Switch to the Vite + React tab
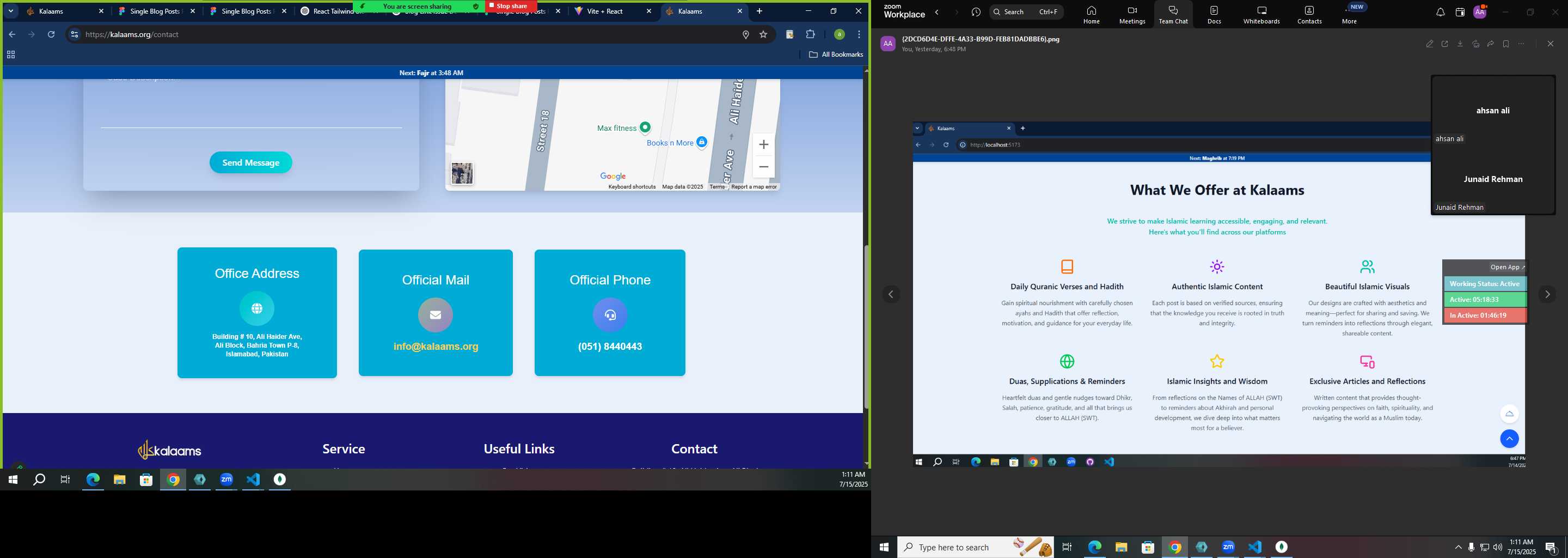 tap(614, 11)
